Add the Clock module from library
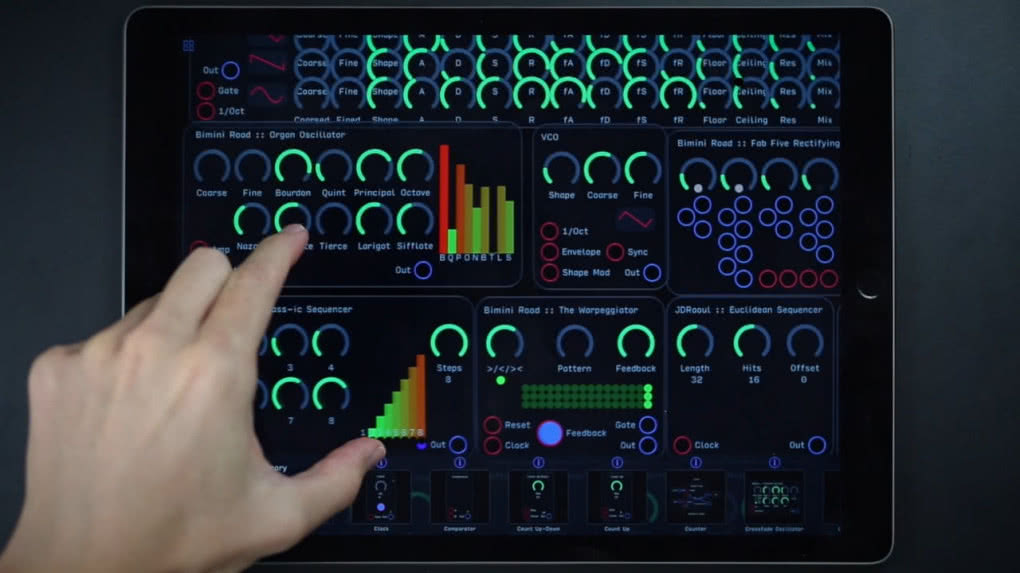 click(381, 498)
